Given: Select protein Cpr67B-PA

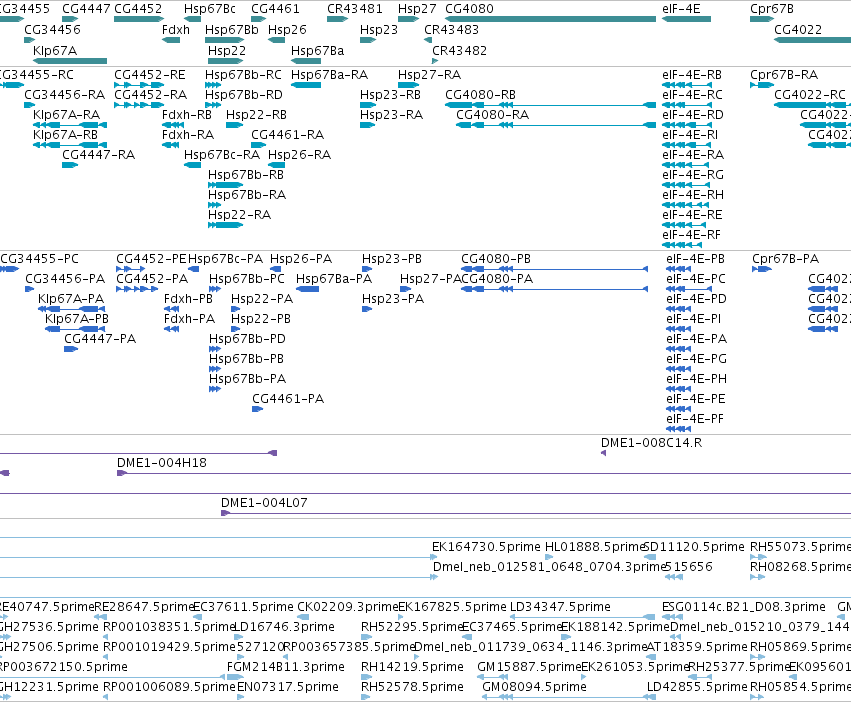Looking at the screenshot, I should pyautogui.click(x=785, y=258).
